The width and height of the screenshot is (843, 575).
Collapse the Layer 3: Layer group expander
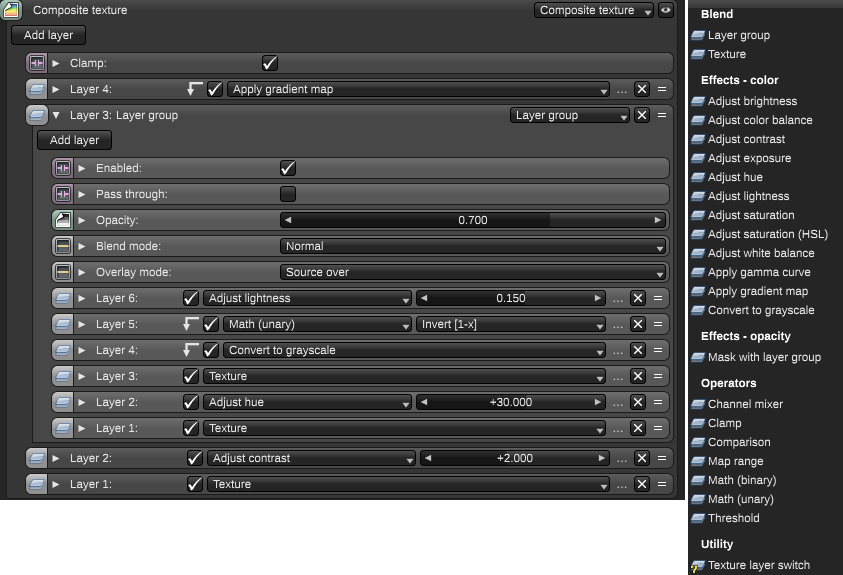(x=56, y=114)
